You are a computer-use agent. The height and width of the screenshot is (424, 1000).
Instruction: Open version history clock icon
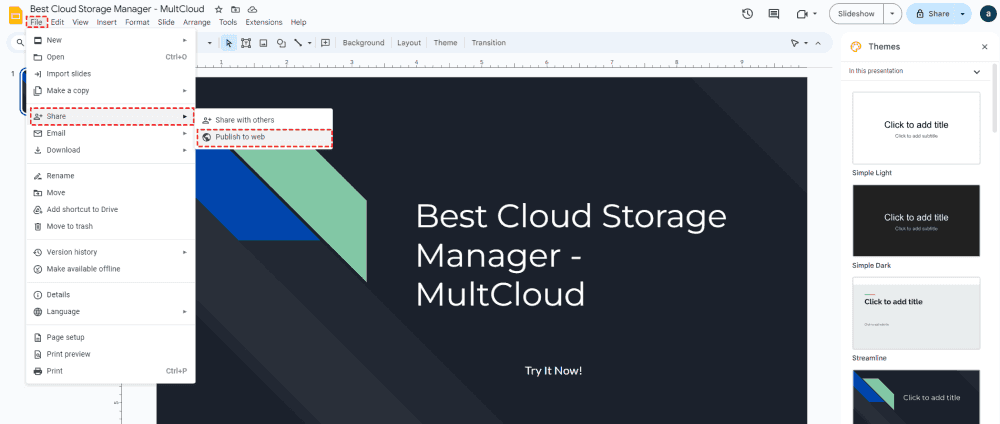(747, 14)
